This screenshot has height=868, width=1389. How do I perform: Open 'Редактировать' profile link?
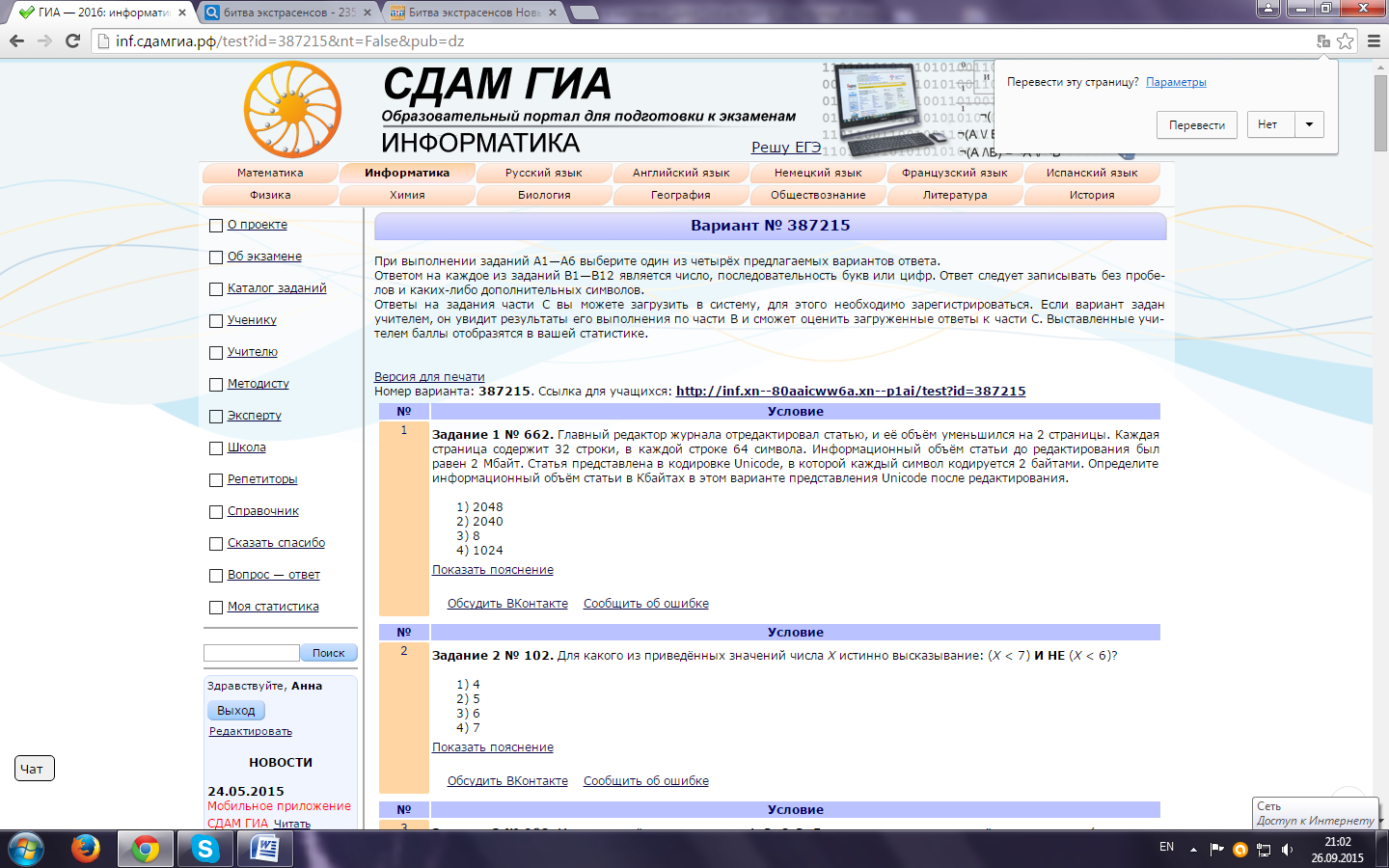click(251, 732)
